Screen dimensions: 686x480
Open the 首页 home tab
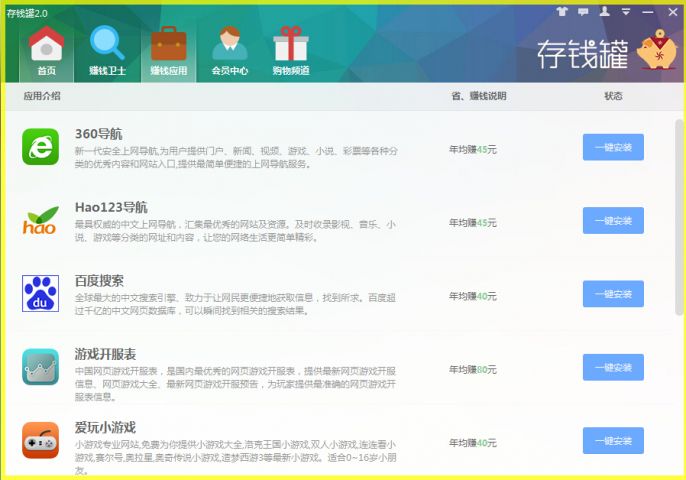[46, 51]
